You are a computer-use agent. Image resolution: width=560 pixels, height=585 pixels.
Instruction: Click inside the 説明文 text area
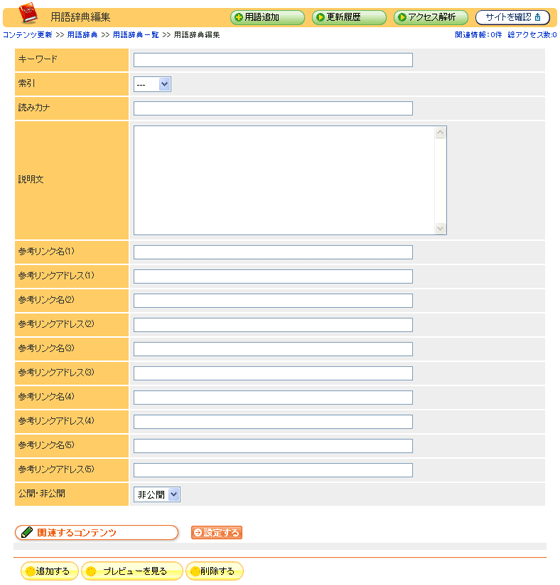[x=284, y=180]
